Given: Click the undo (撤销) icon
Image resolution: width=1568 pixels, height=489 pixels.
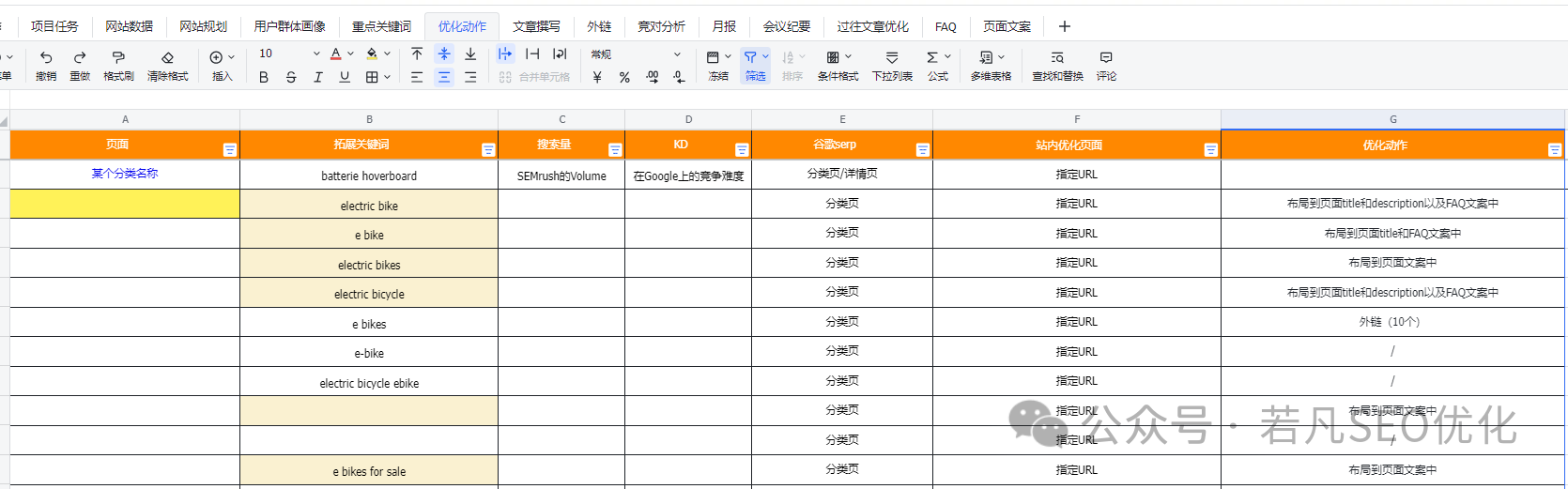Looking at the screenshot, I should click(x=46, y=57).
